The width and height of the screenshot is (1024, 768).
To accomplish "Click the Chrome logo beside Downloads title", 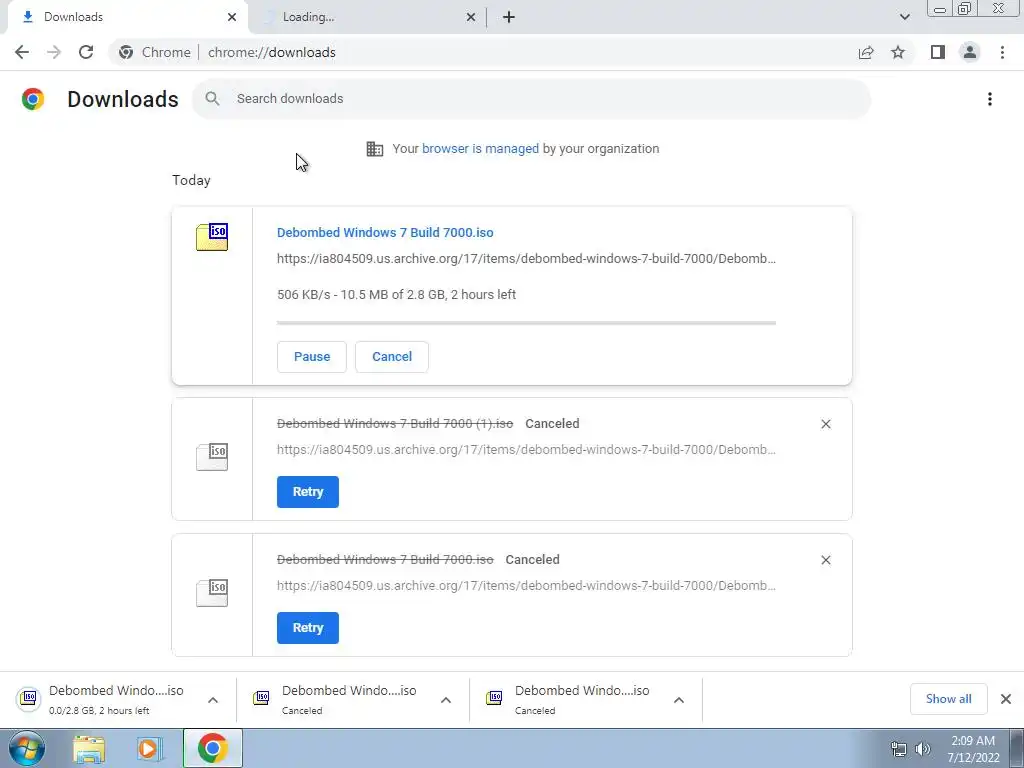I will click(x=33, y=99).
